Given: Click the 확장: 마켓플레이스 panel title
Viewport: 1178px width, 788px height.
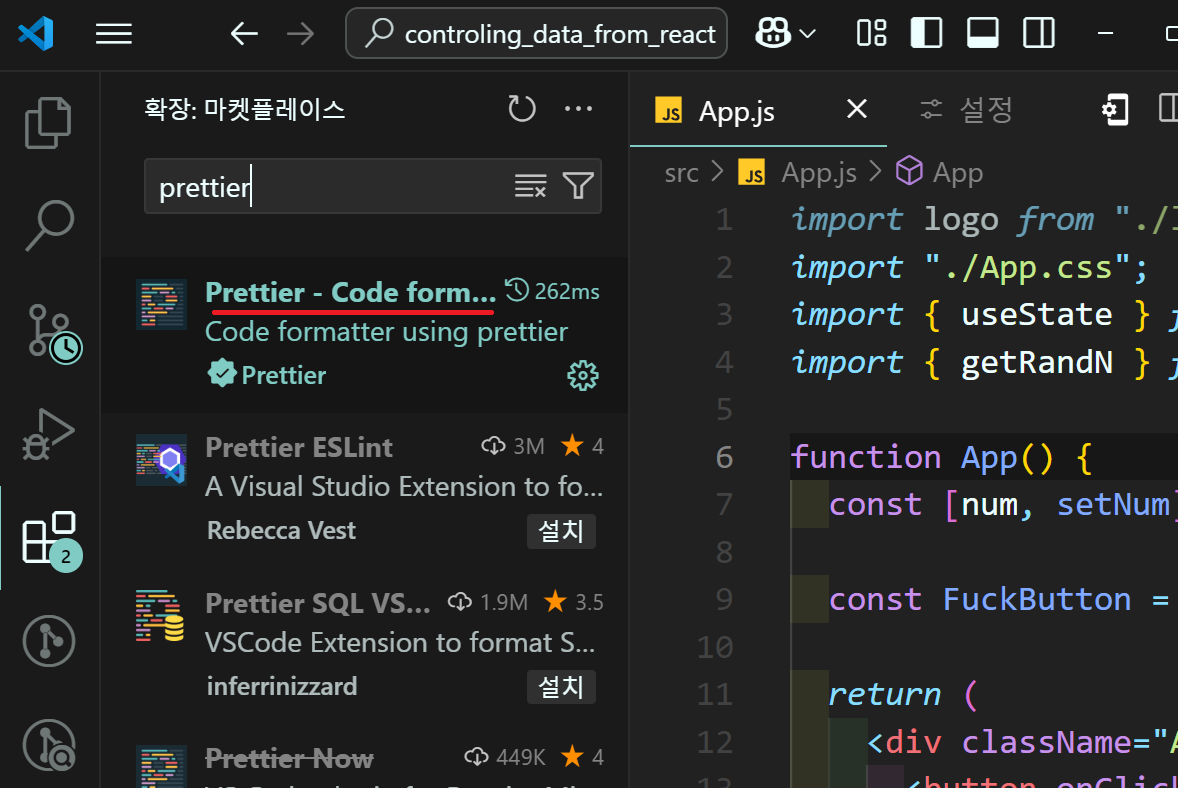Looking at the screenshot, I should [x=245, y=110].
